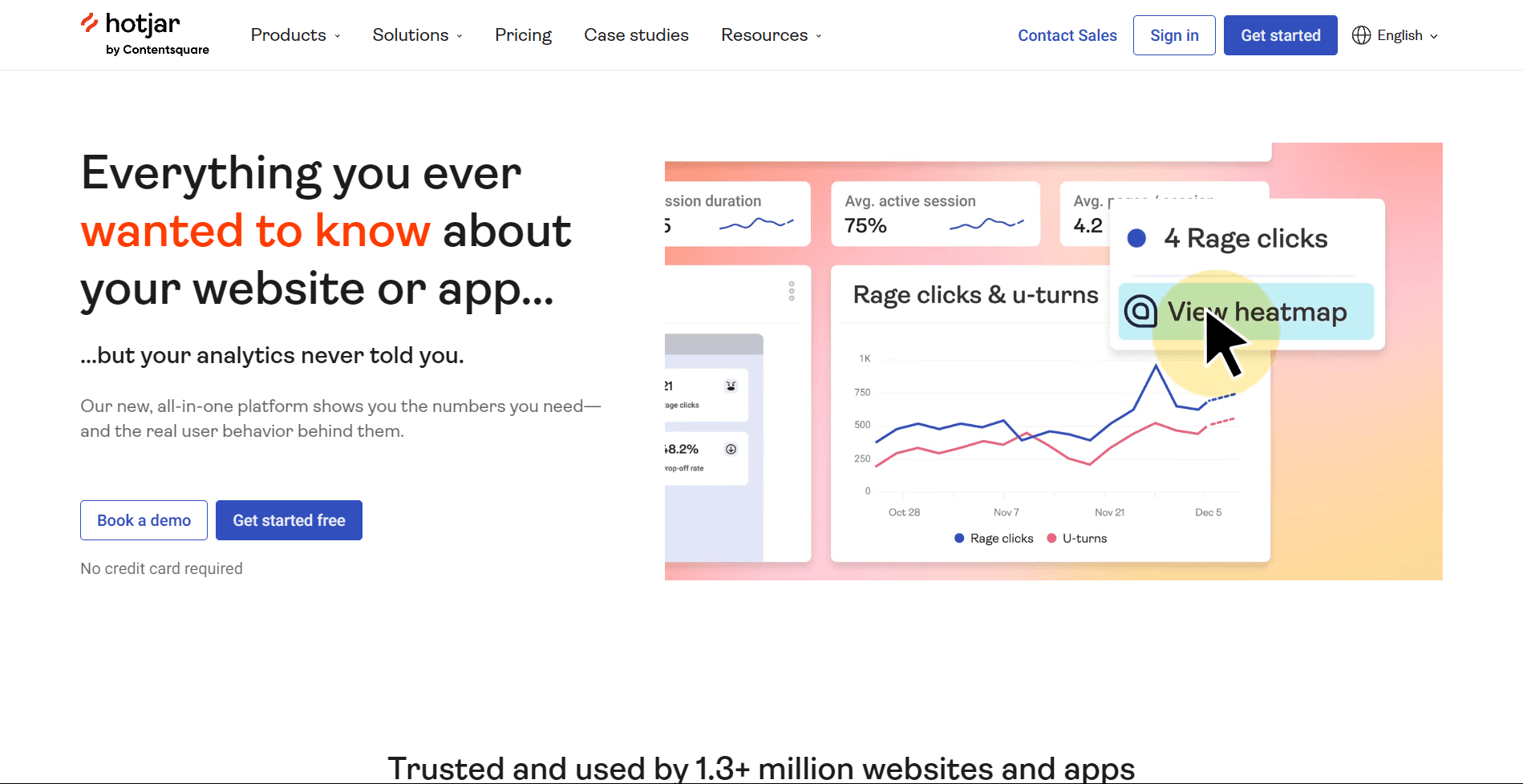This screenshot has height=784, width=1523.
Task: Click the blue dot beside 4 Rage clicks
Action: point(1136,238)
